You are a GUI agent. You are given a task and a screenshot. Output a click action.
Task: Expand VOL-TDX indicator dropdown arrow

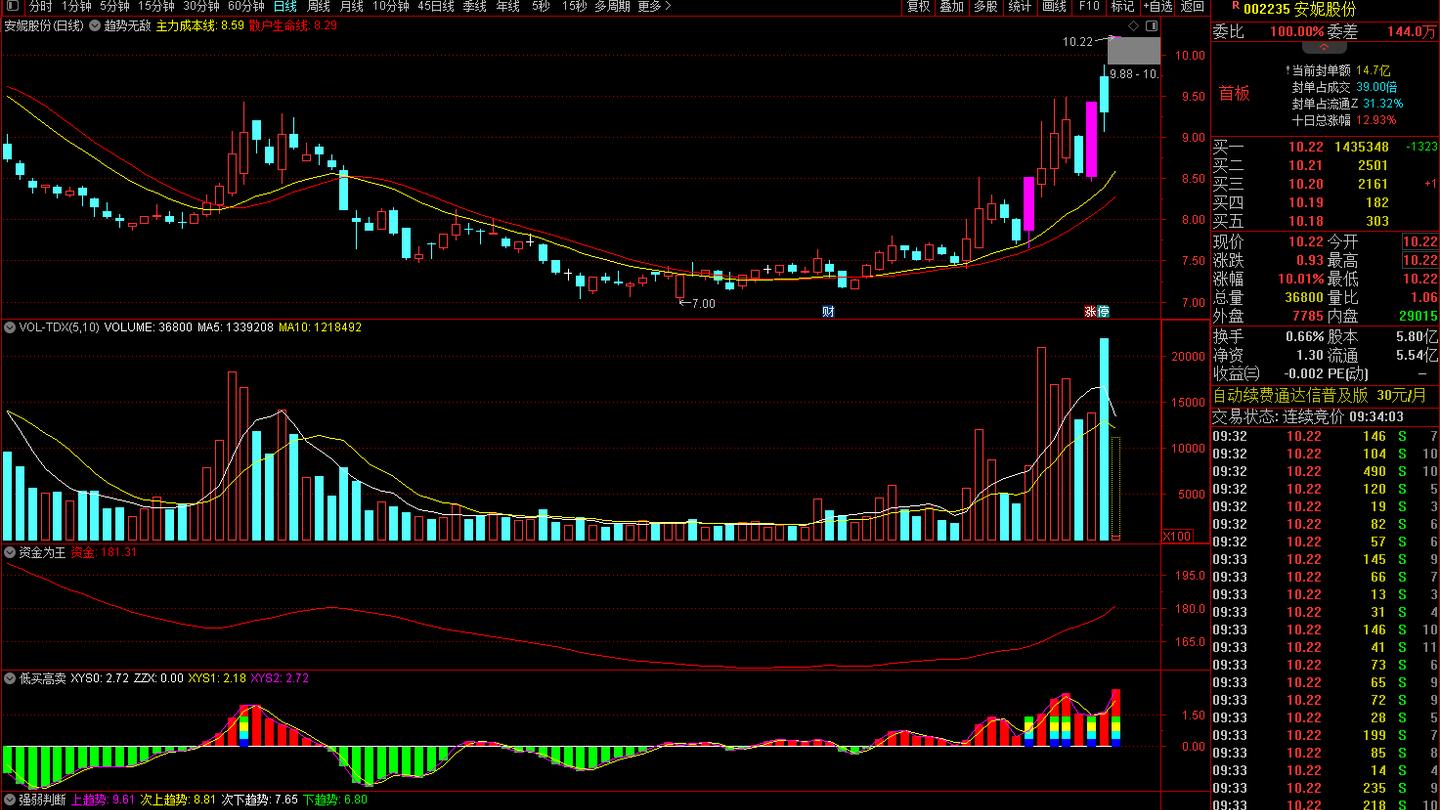click(x=10, y=327)
